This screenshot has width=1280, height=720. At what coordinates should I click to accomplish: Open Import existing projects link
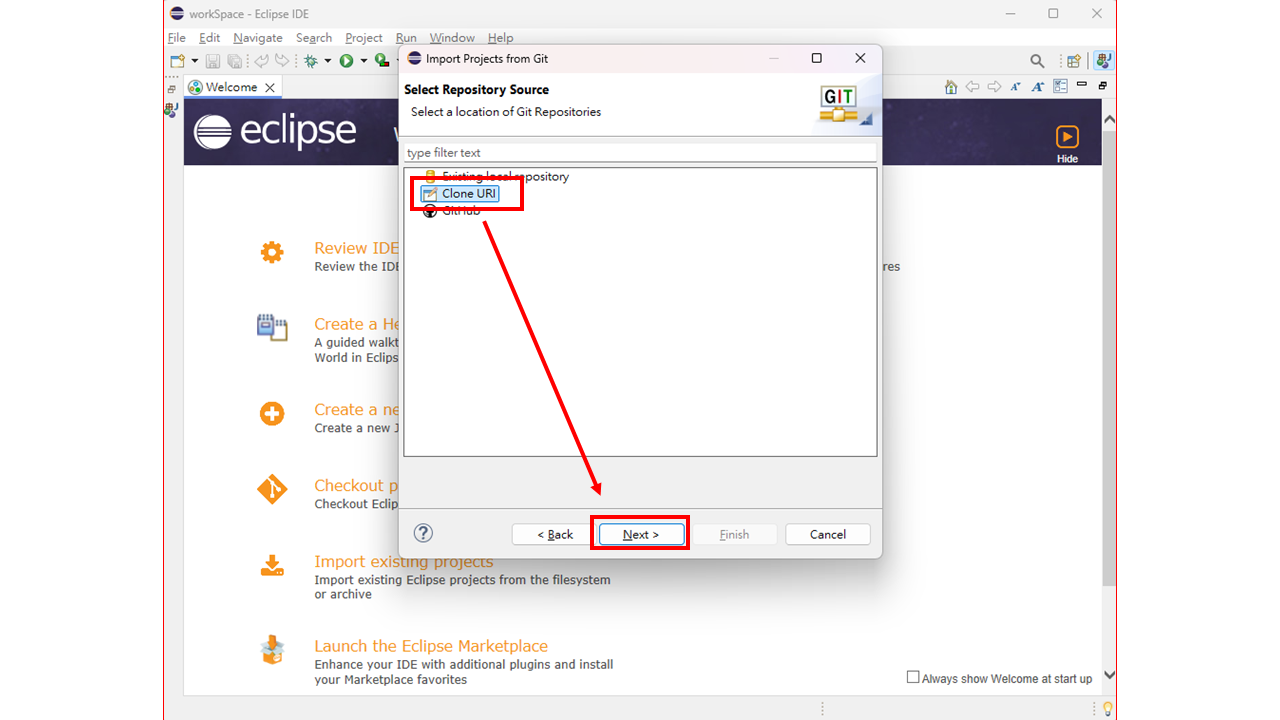click(x=404, y=561)
